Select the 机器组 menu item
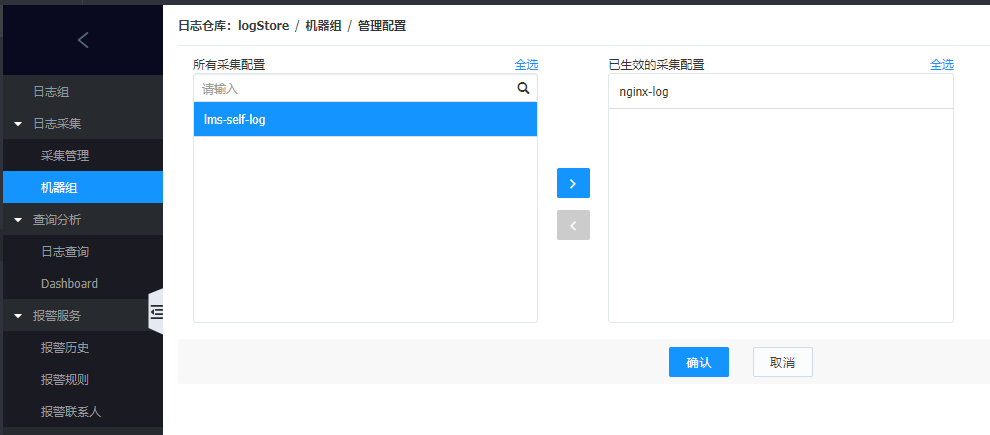The height and width of the screenshot is (435, 990). point(83,188)
